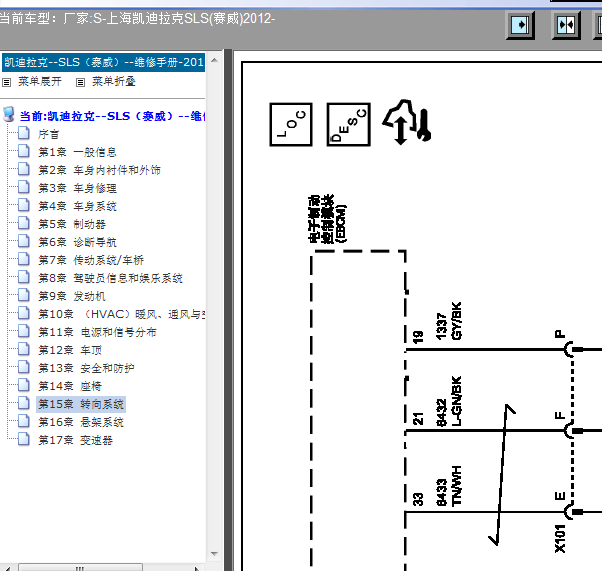The image size is (602, 571).
Task: Click the page icon beside 第5章 制动器
Action: (24, 223)
